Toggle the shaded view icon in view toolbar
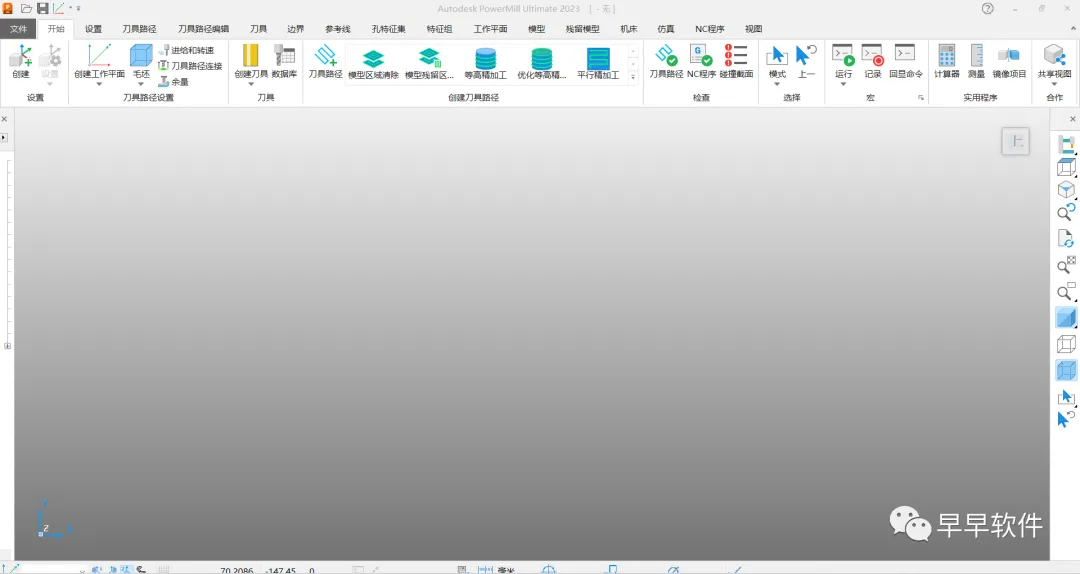 point(1066,318)
